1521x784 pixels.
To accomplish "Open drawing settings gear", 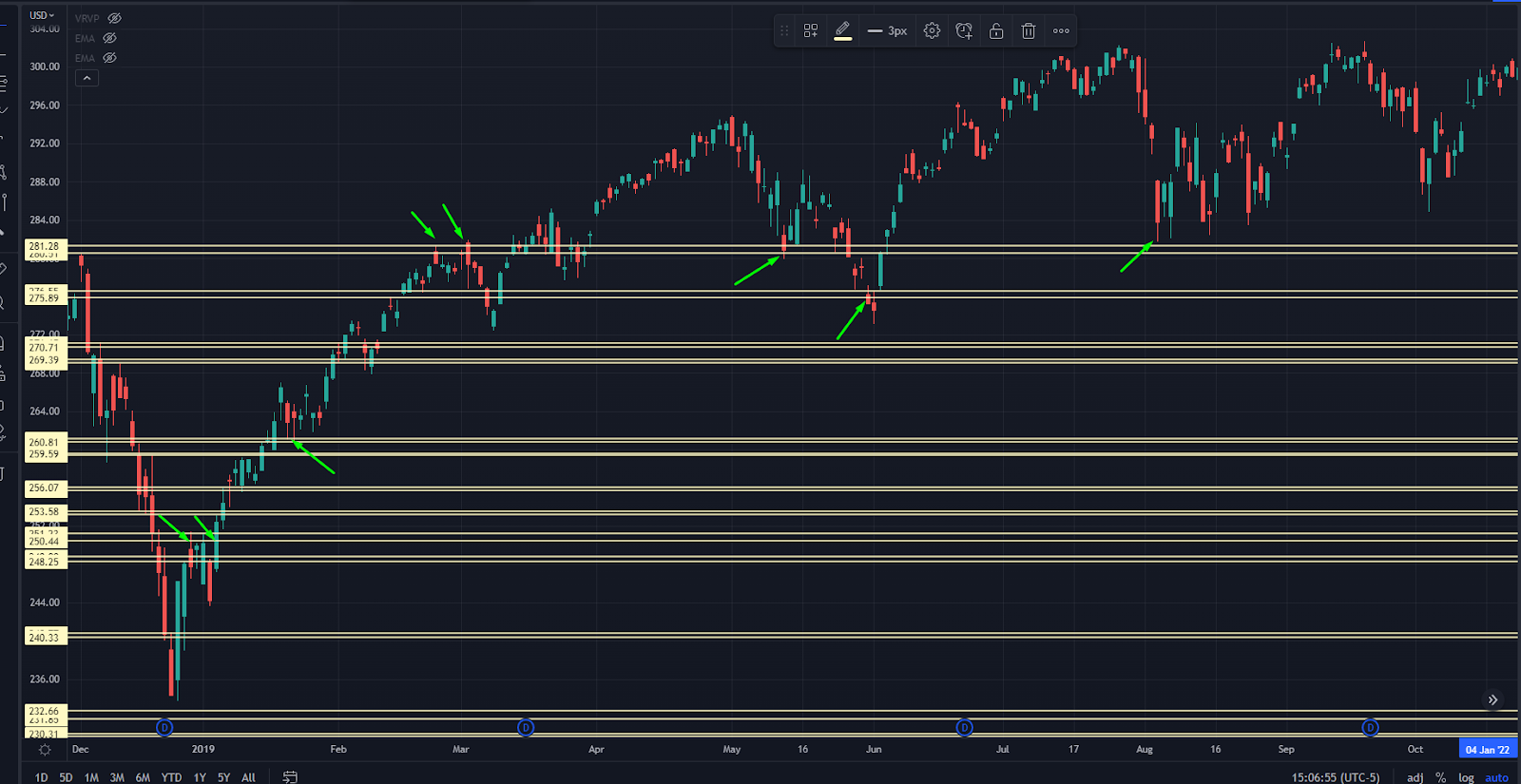I will (932, 30).
